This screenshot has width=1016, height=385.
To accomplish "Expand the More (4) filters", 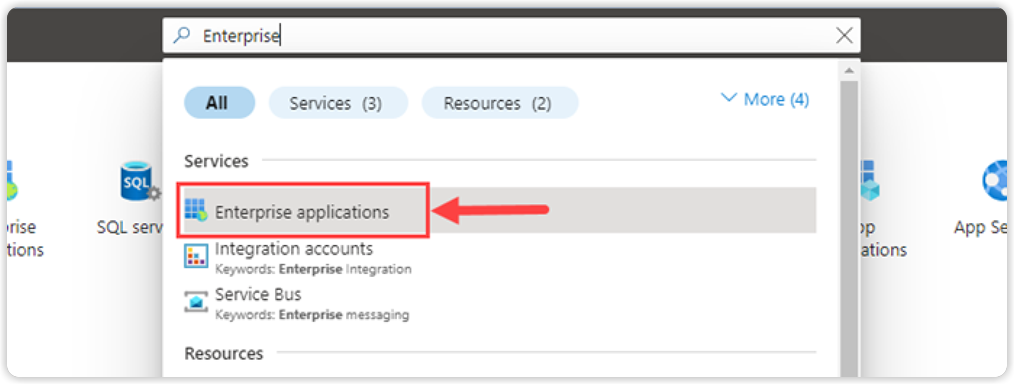I will click(x=765, y=100).
